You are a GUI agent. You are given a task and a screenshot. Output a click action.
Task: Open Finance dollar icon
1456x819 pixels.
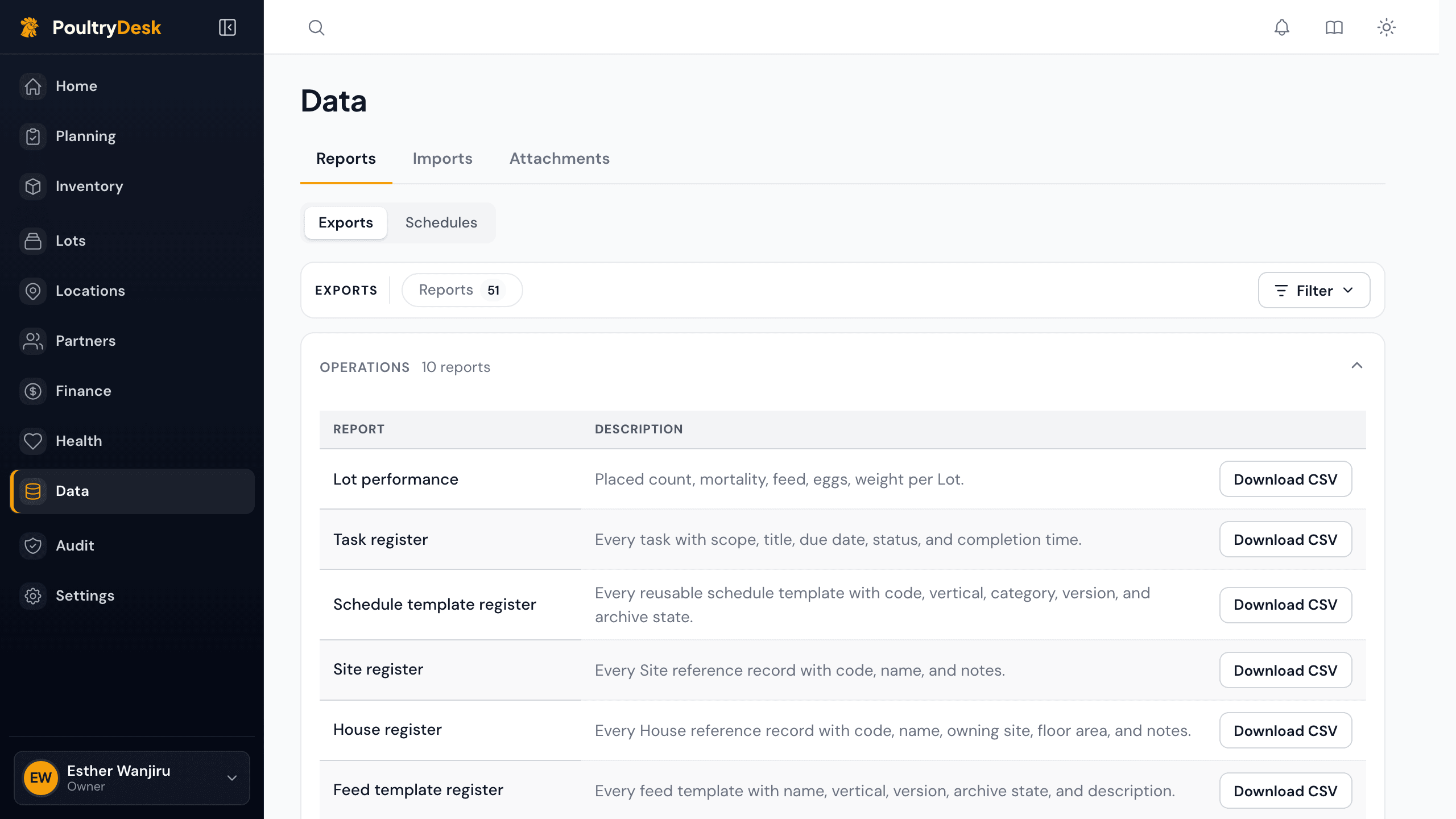coord(33,391)
